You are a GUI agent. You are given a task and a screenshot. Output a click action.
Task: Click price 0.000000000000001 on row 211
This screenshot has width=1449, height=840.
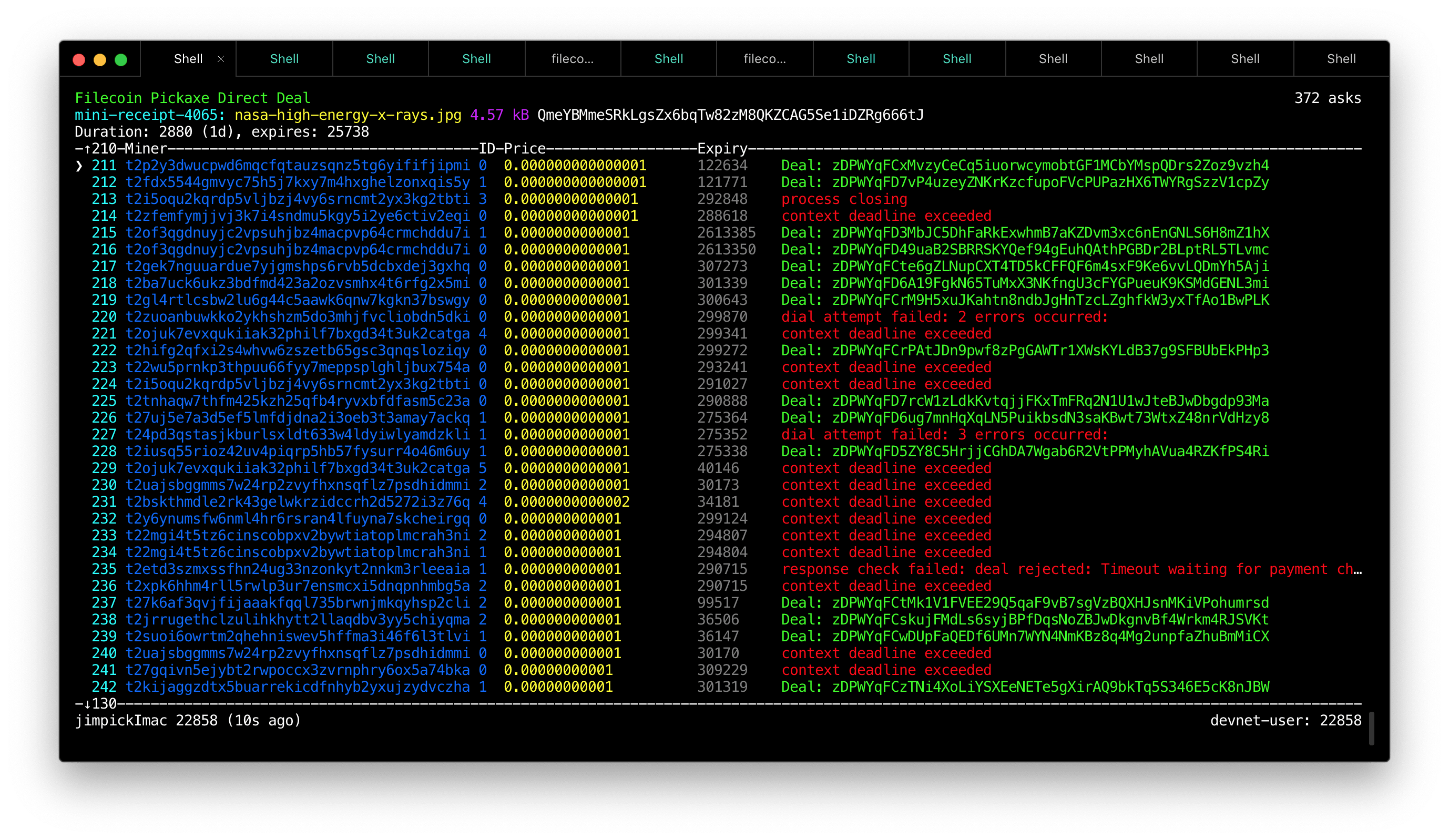pyautogui.click(x=575, y=166)
